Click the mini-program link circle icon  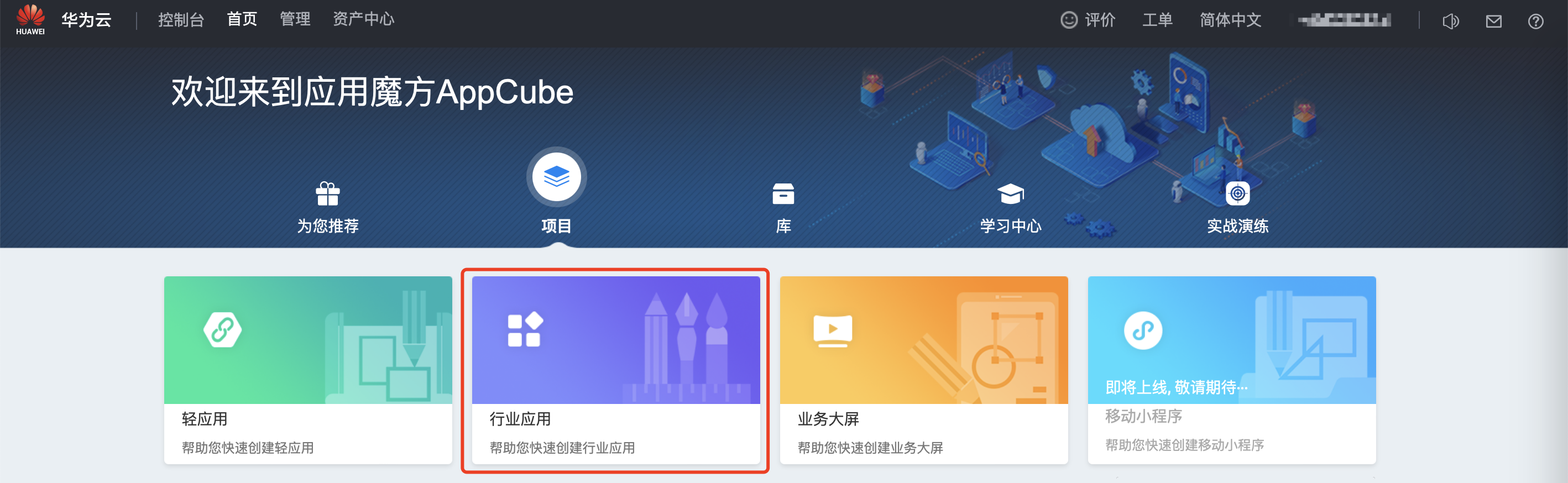pyautogui.click(x=1142, y=330)
